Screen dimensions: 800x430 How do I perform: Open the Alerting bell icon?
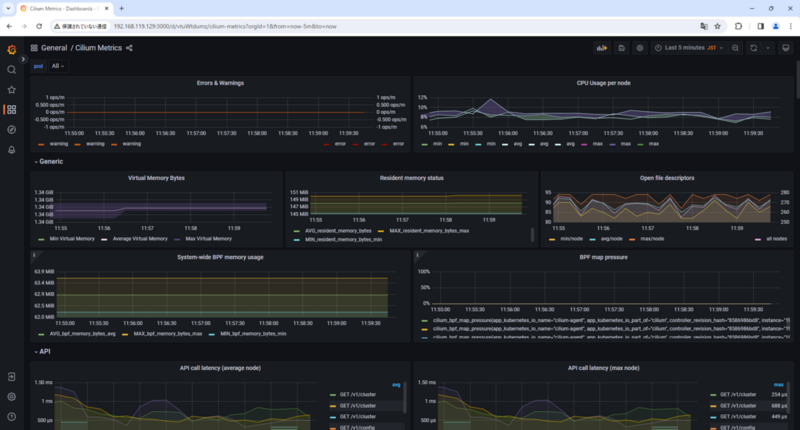coord(11,150)
